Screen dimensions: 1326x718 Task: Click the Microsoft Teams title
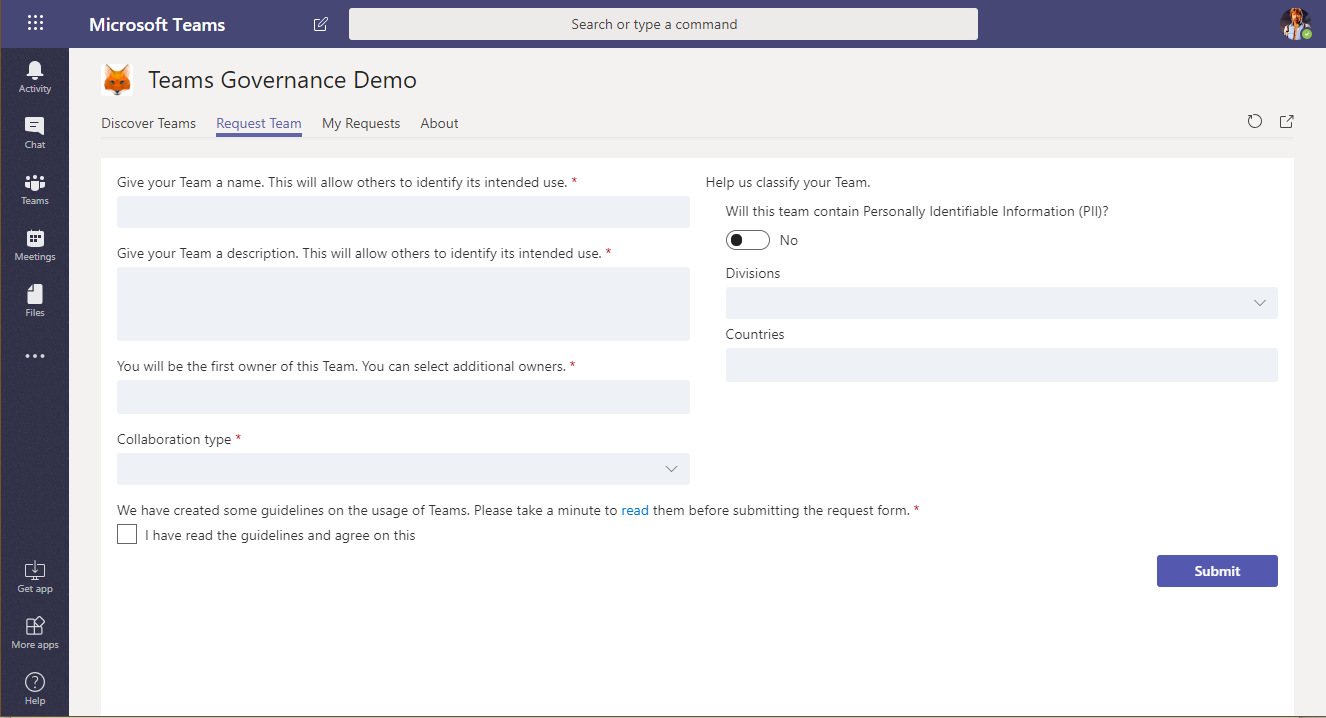157,24
